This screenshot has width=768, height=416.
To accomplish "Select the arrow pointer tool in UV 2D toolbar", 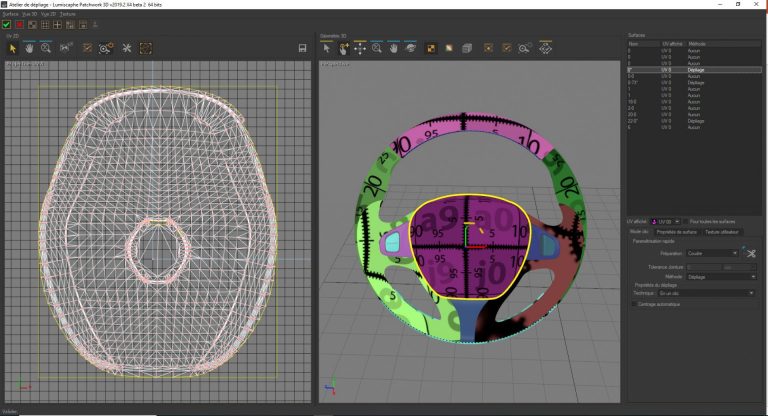I will (13, 47).
